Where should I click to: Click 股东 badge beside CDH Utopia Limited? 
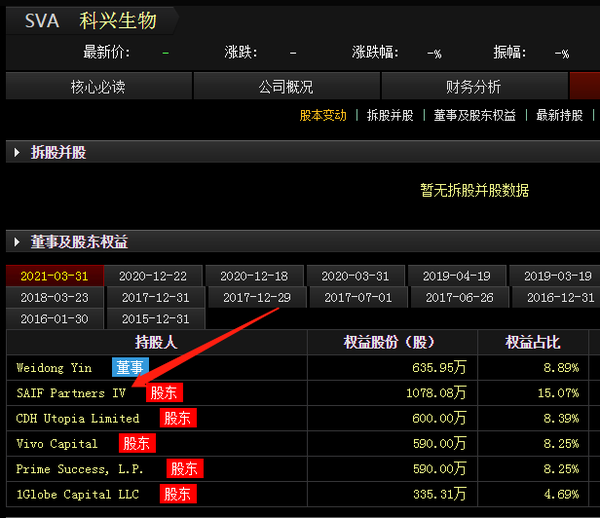point(178,418)
